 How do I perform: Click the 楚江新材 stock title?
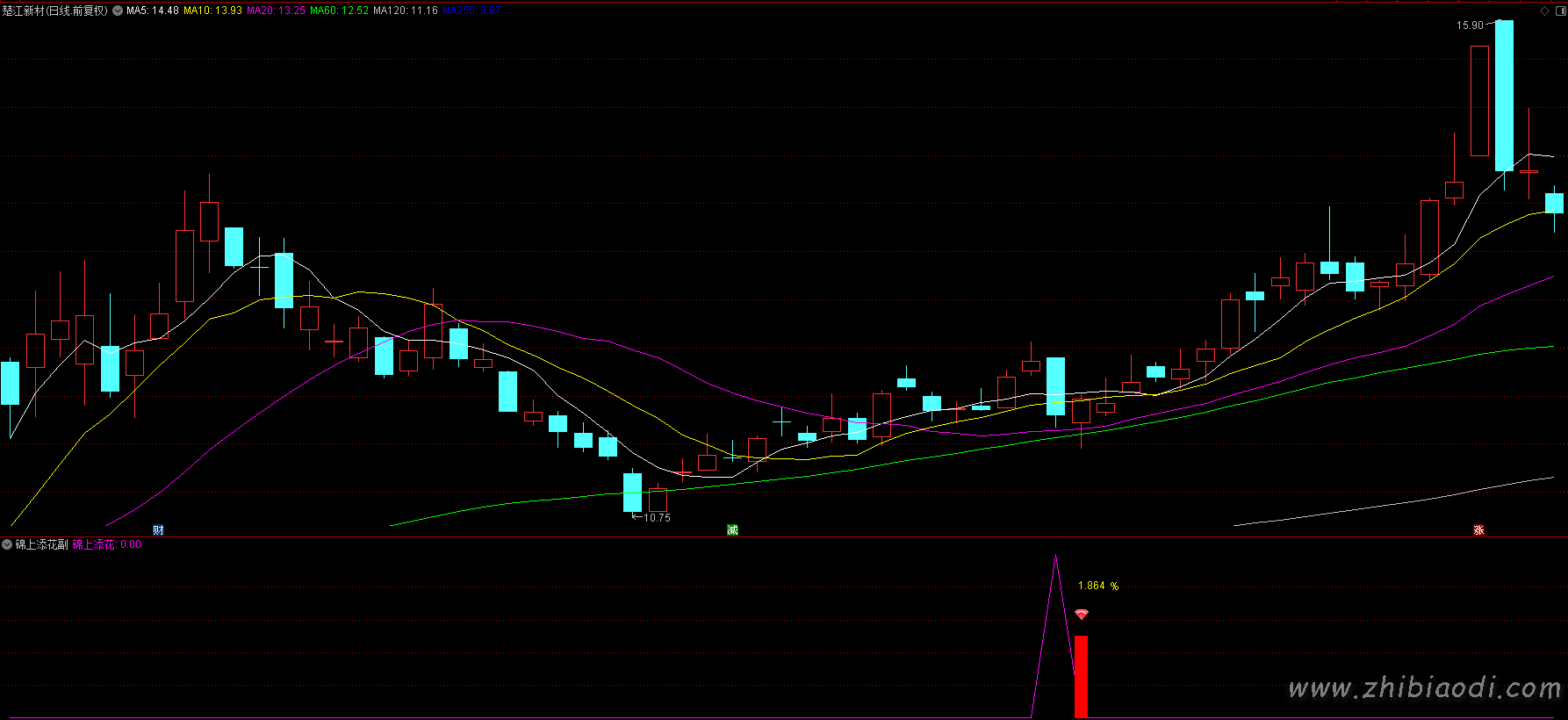54,11
